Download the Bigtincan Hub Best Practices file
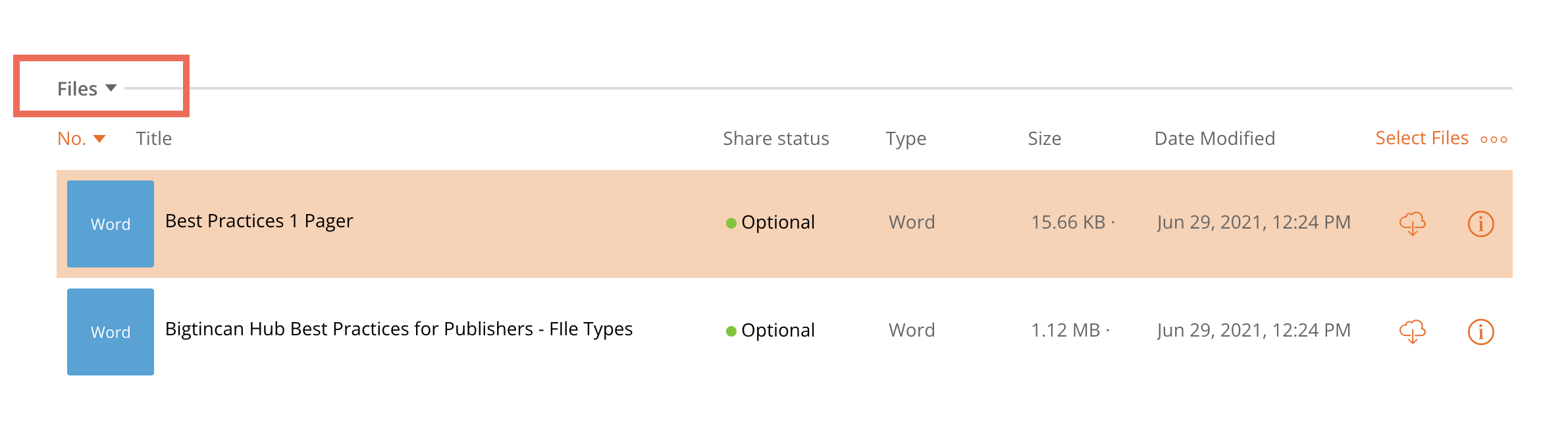The width and height of the screenshot is (1568, 440). coord(1412,332)
